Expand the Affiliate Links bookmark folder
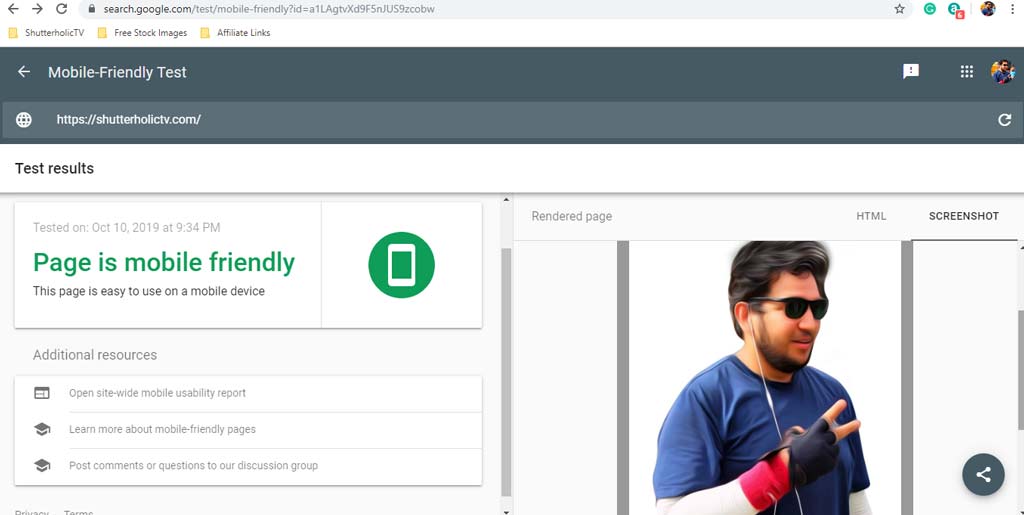1024x515 pixels. [x=236, y=33]
